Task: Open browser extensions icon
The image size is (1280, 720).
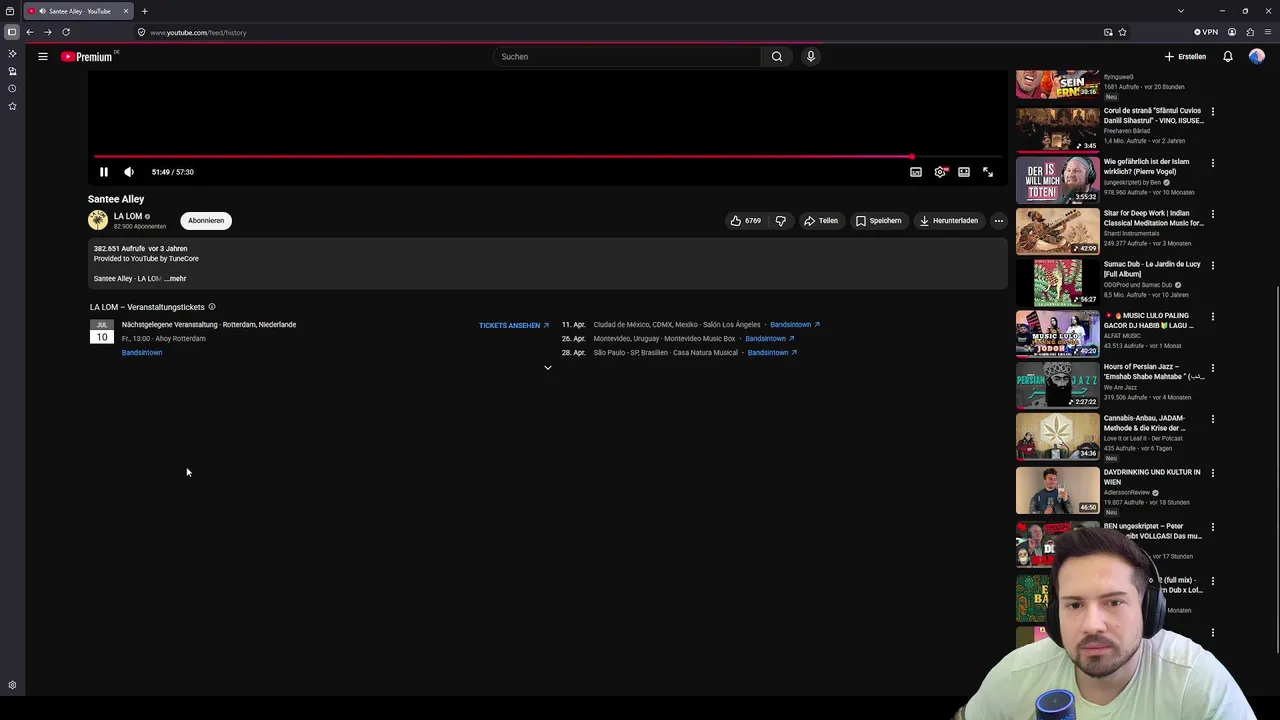Action: pos(1250,32)
